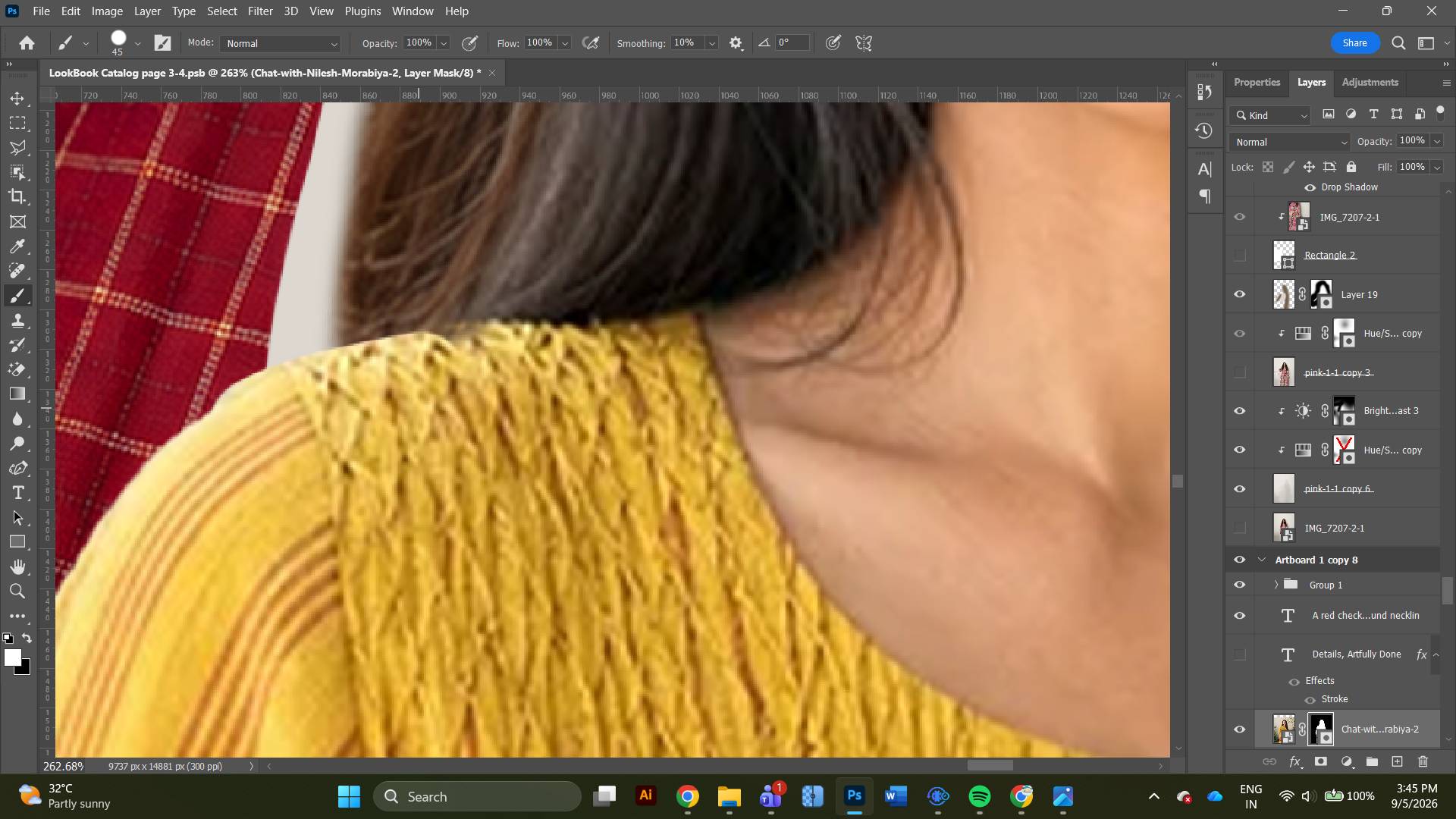Collapse the Artboard 1 copy 8 group
The height and width of the screenshot is (819, 1456).
[x=1262, y=560]
